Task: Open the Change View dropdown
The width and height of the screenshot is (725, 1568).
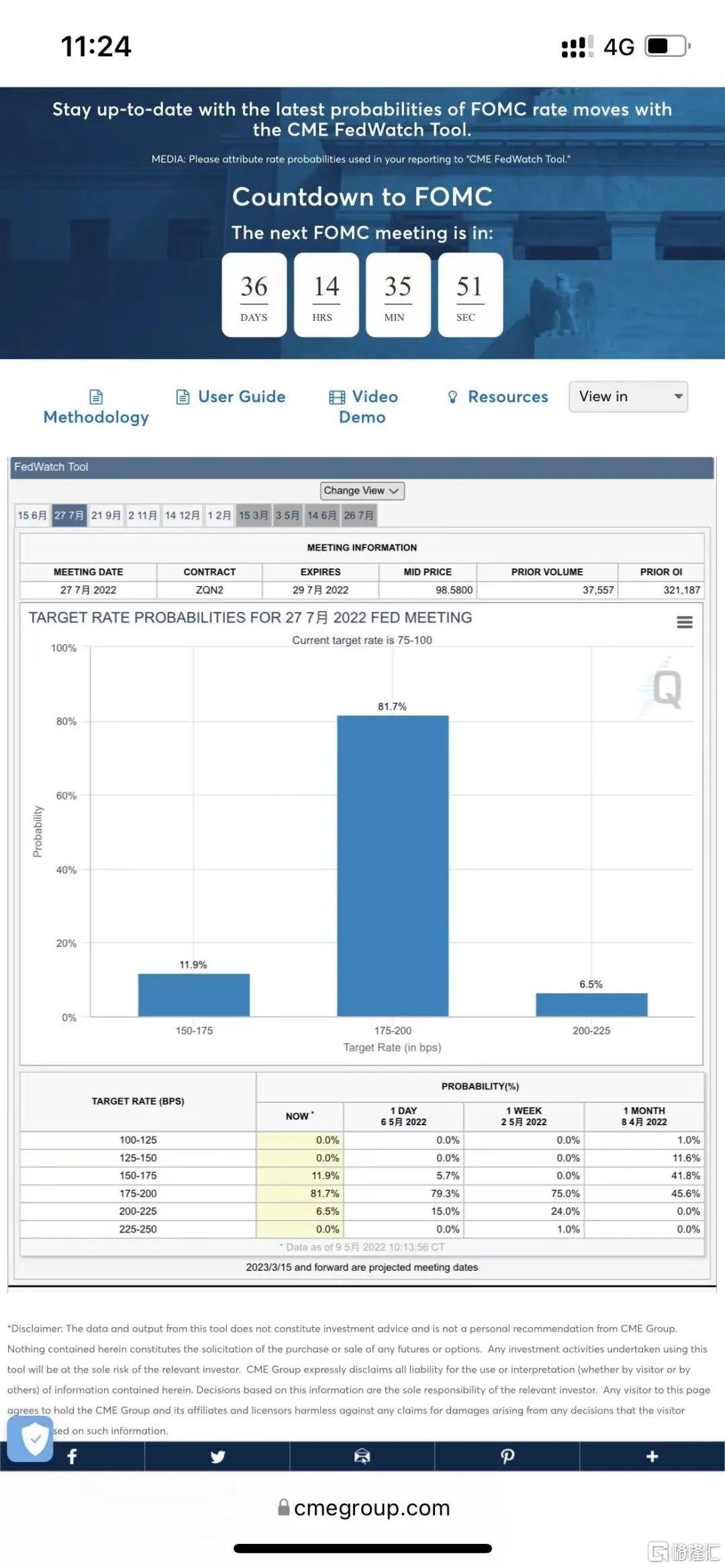Action: coord(362,490)
